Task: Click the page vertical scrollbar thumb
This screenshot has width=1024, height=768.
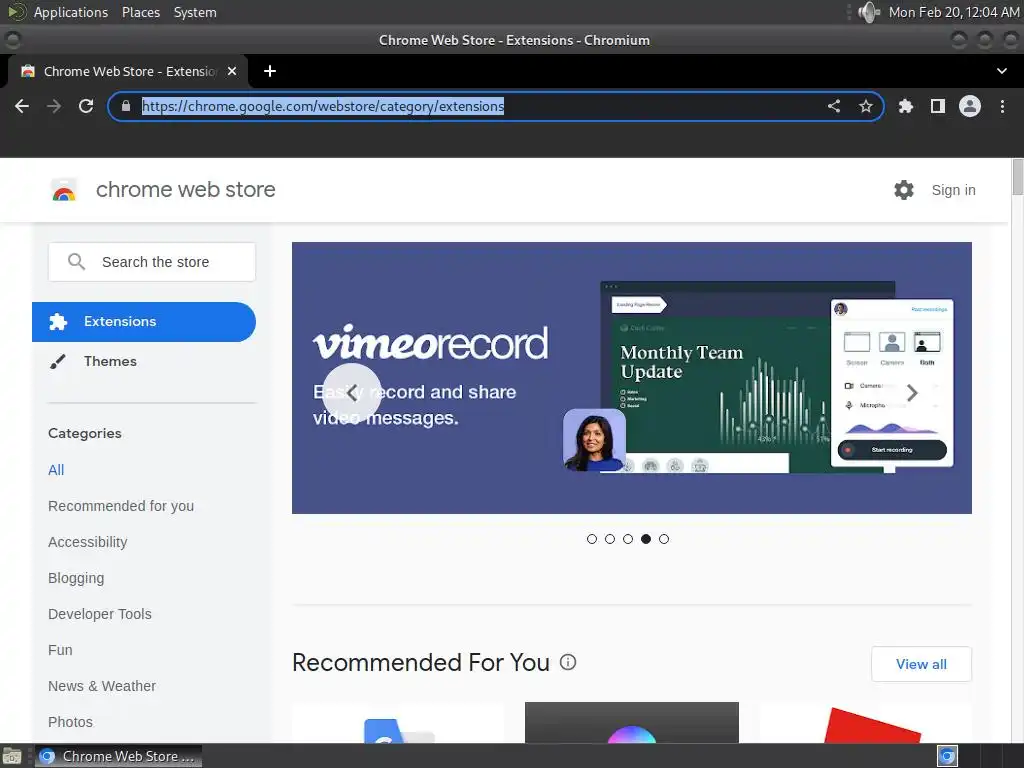Action: [1017, 176]
